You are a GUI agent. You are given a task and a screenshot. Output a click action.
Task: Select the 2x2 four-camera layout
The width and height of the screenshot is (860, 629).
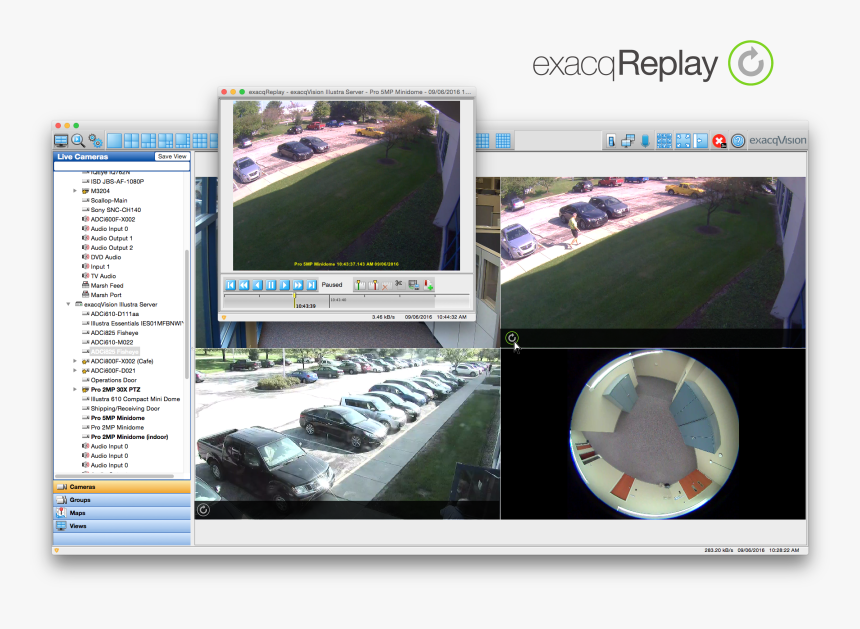click(132, 141)
